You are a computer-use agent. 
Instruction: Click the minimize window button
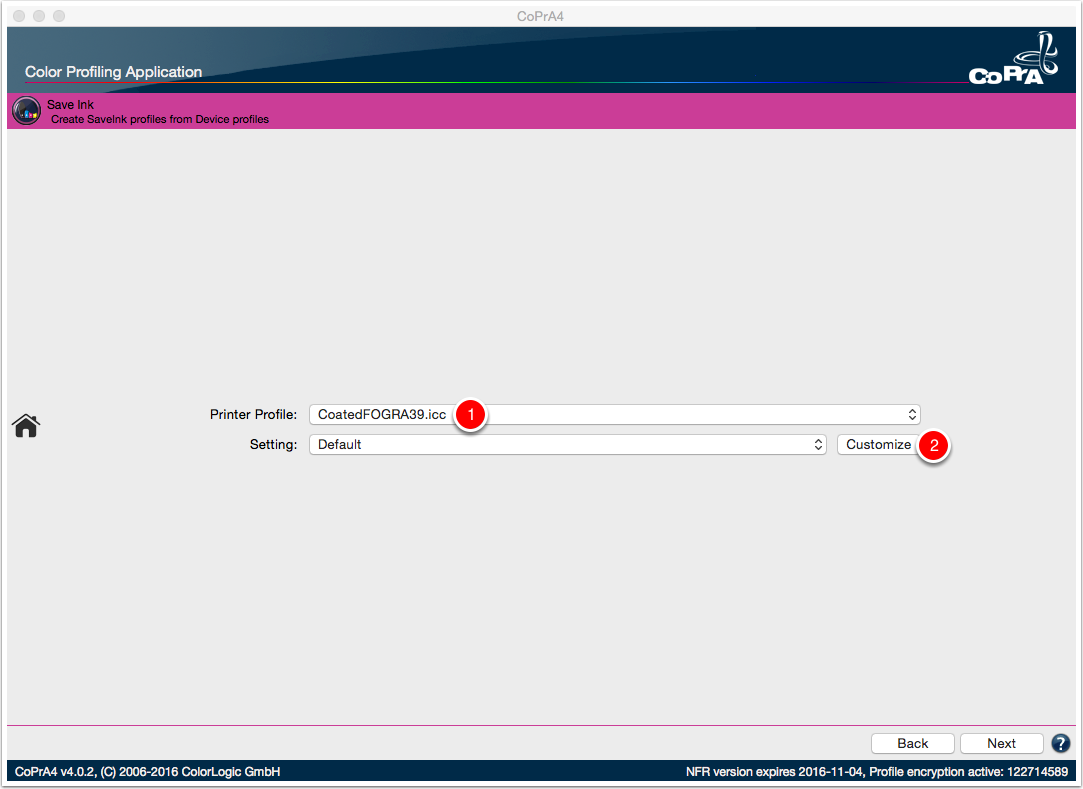point(39,16)
